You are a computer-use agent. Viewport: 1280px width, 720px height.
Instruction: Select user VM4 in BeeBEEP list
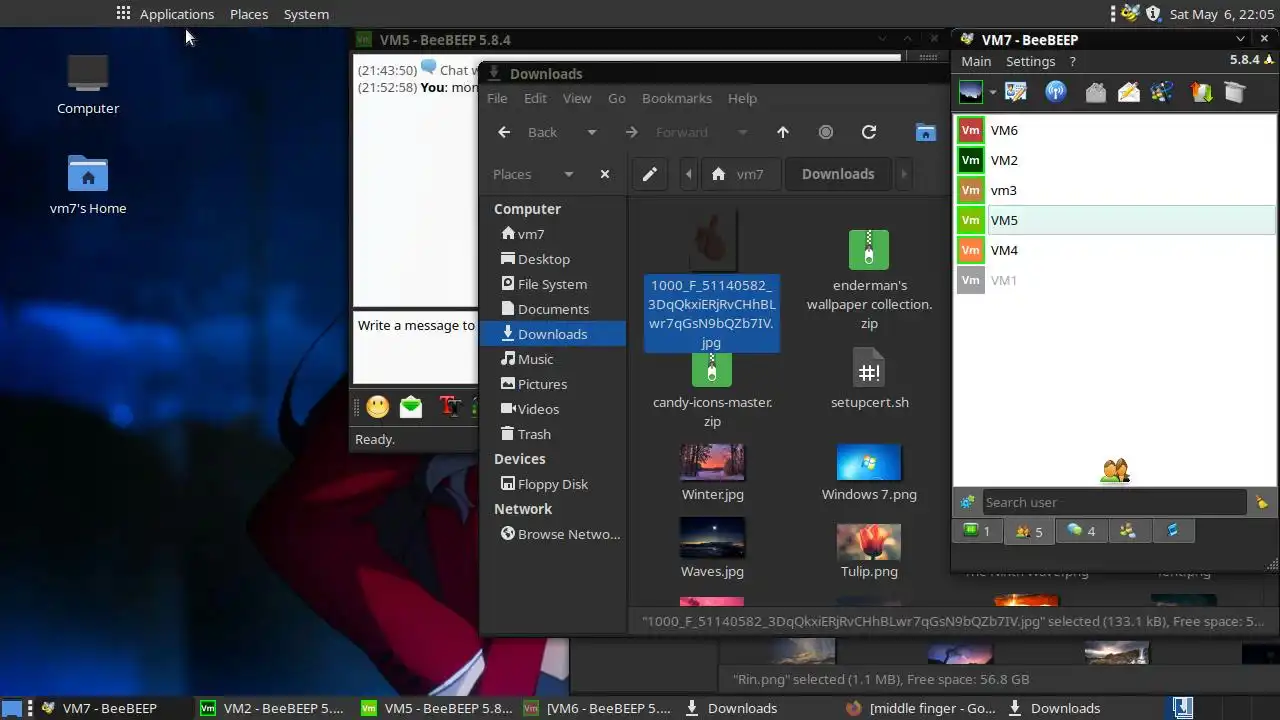point(1116,250)
